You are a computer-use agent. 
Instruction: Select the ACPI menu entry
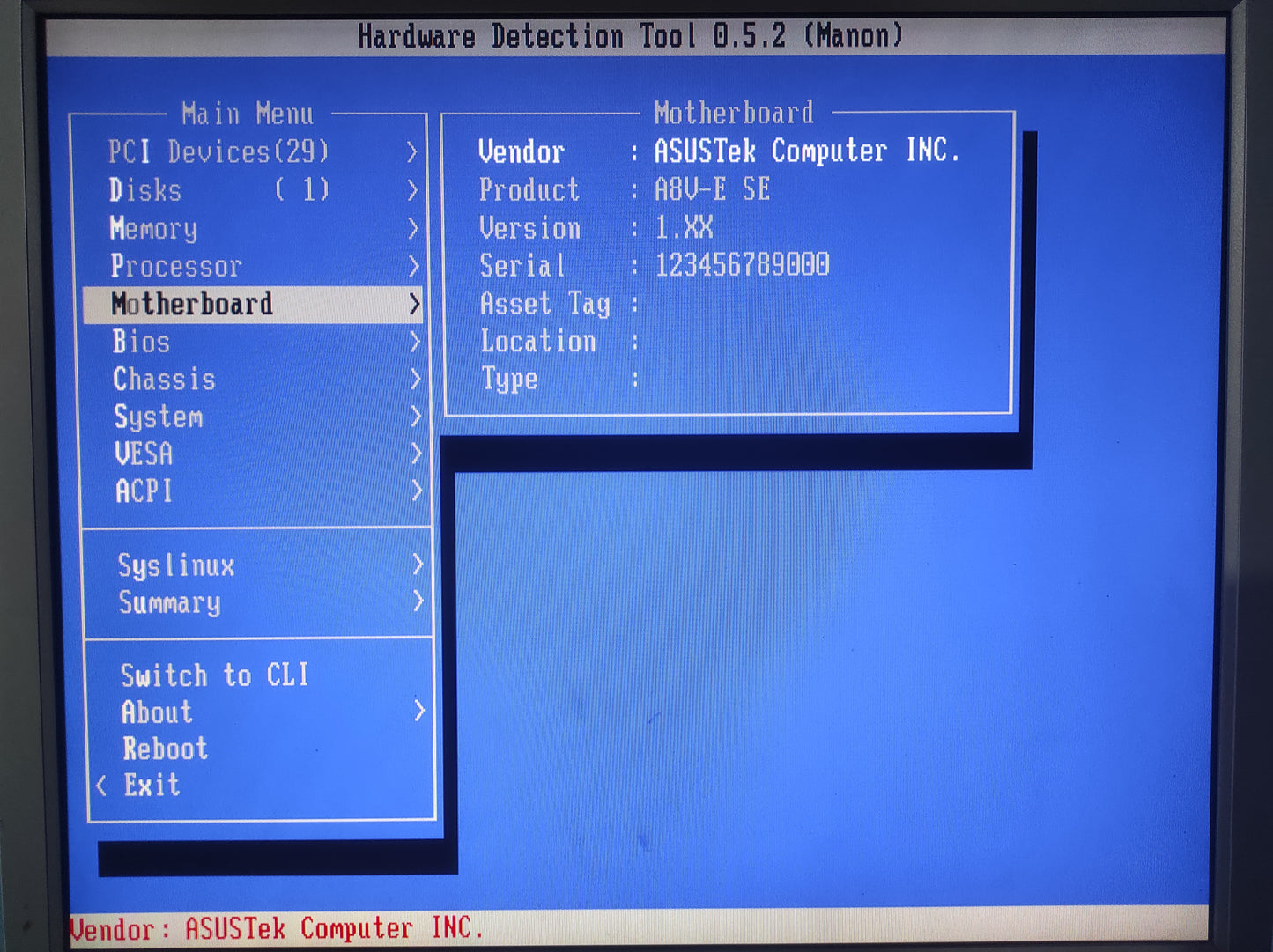pyautogui.click(x=144, y=491)
